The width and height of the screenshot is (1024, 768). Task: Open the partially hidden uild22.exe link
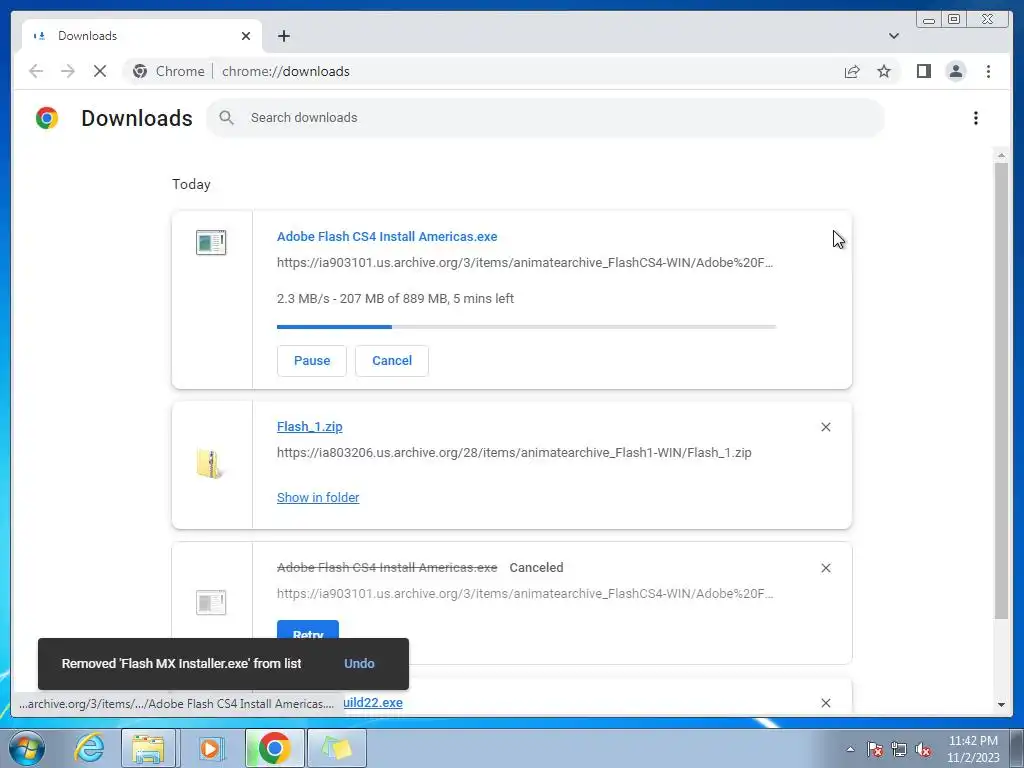tap(373, 703)
